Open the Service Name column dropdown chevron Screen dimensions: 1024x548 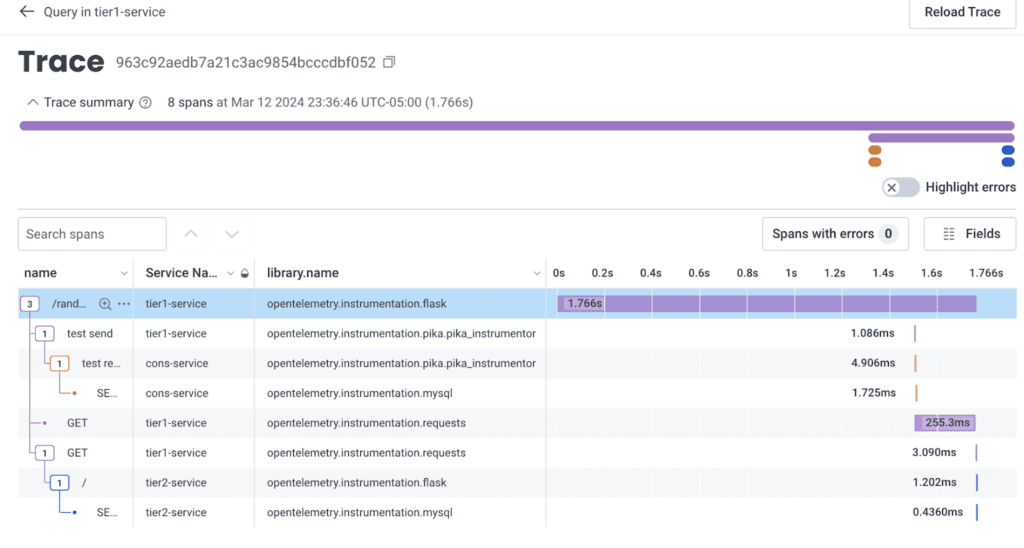coord(230,273)
